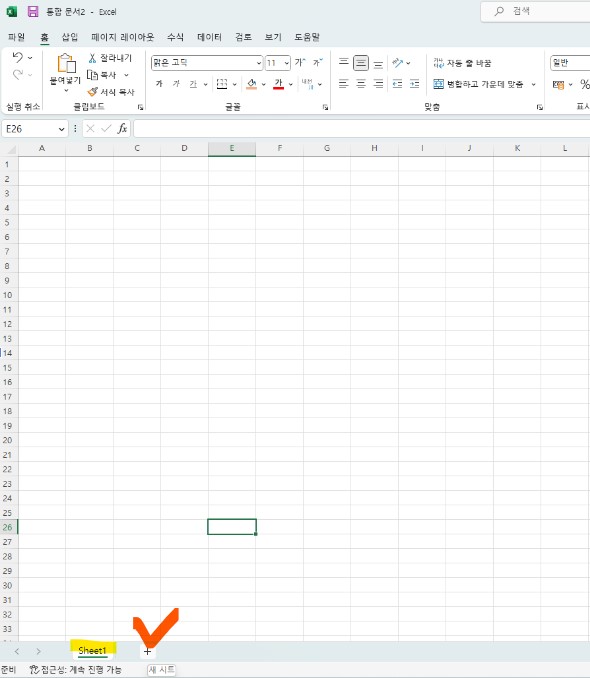This screenshot has width=590, height=678.
Task: Select row 14 header
Action: coord(8,353)
